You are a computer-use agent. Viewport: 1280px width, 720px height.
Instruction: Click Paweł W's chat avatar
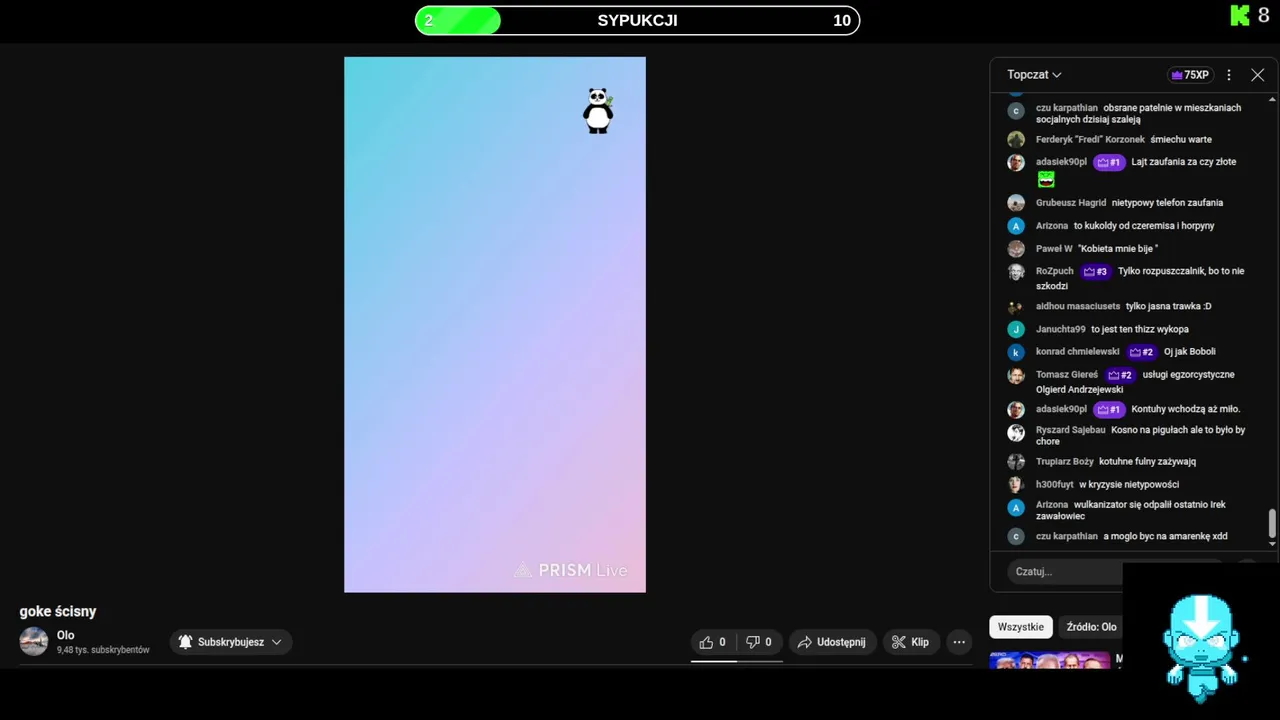point(1016,249)
